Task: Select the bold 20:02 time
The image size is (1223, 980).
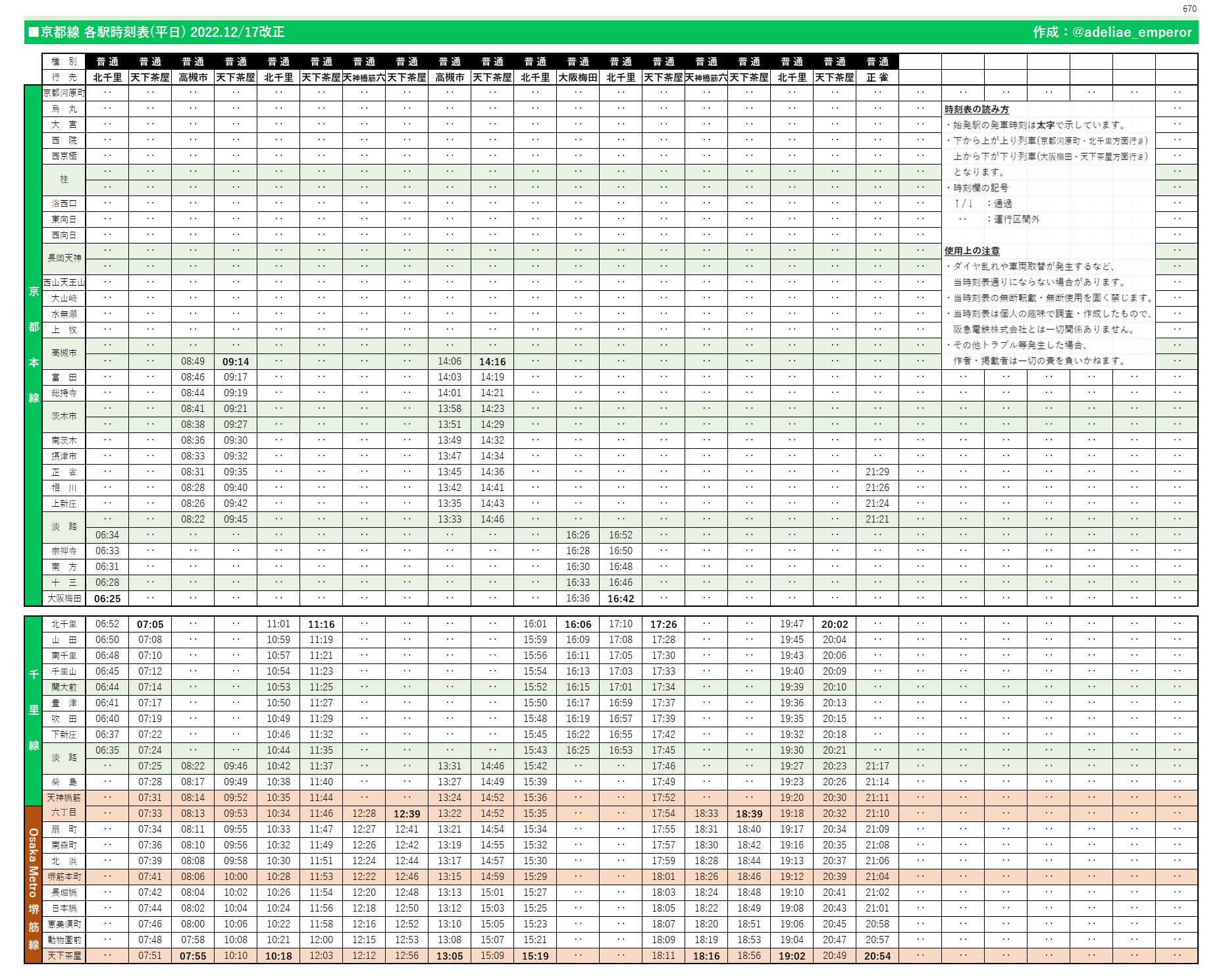Action: point(835,624)
